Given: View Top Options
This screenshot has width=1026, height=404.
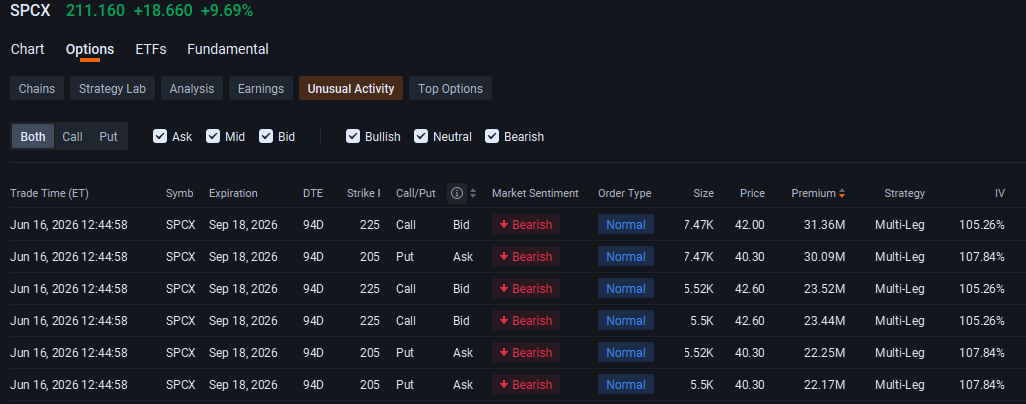Looking at the screenshot, I should click(x=450, y=88).
